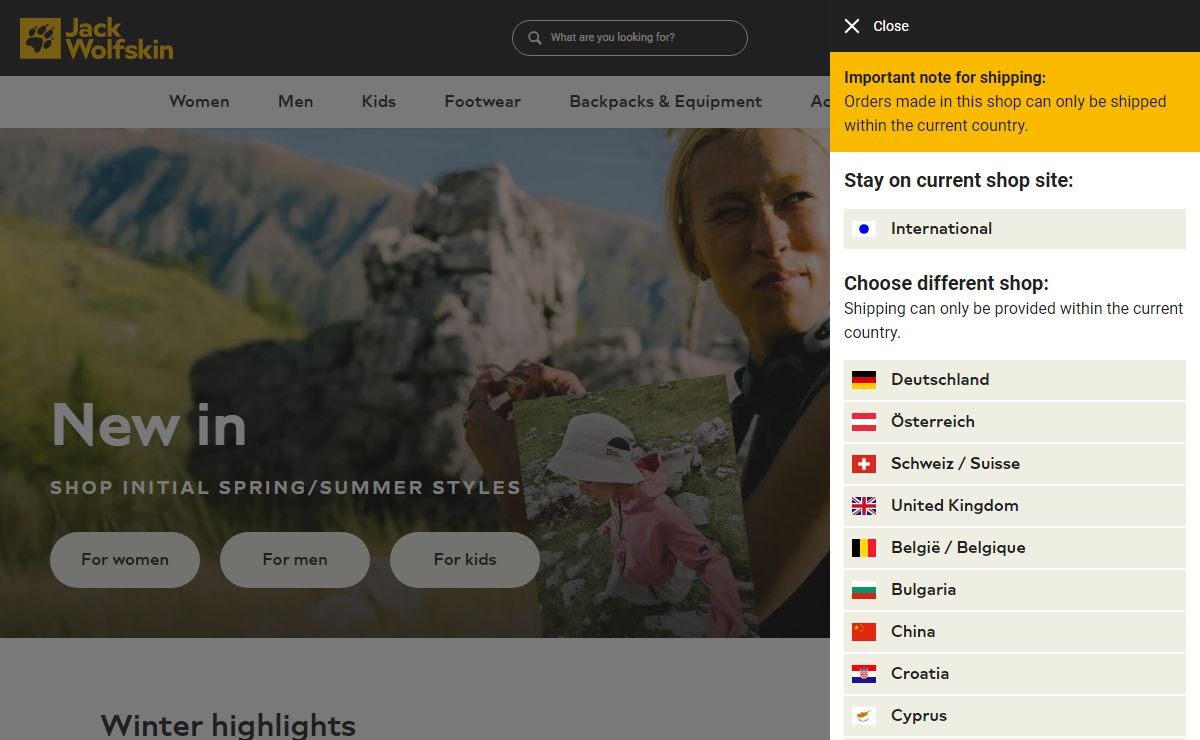Click the For men button
This screenshot has width=1200, height=740.
click(295, 560)
